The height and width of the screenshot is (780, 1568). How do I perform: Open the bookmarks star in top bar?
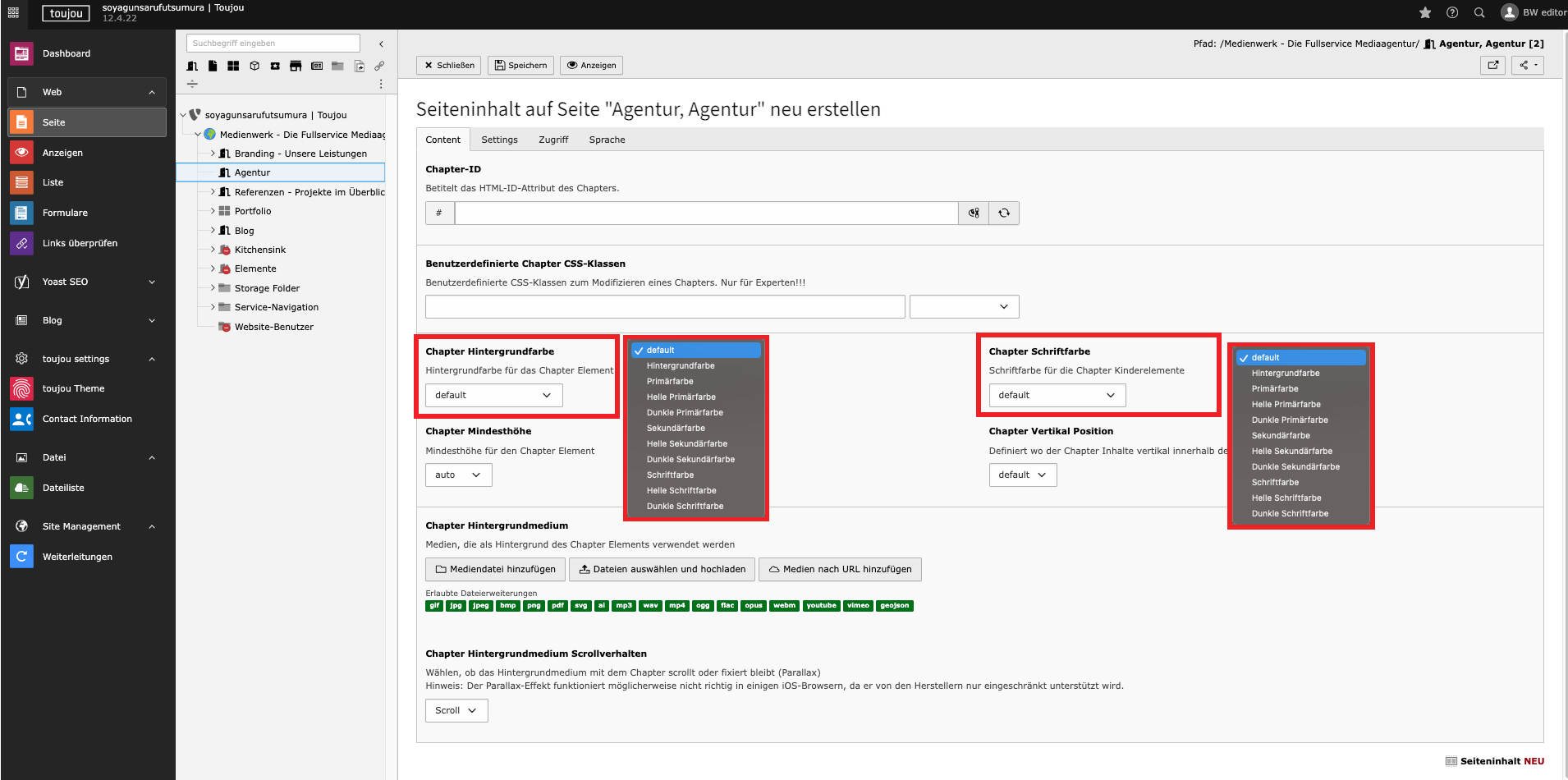click(x=1425, y=12)
